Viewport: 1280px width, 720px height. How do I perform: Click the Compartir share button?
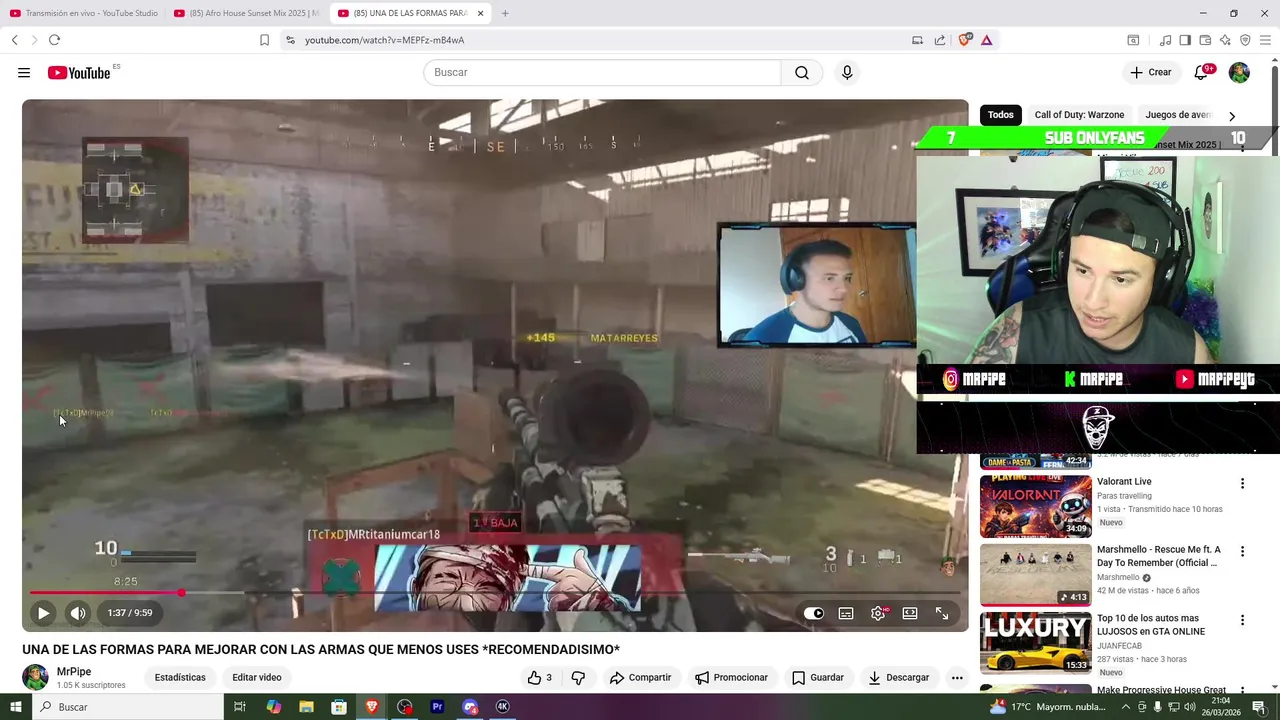click(x=640, y=677)
